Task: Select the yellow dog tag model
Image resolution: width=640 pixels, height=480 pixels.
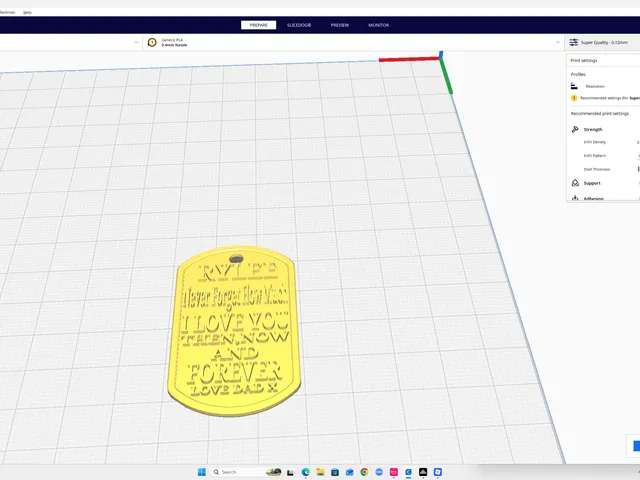Action: point(234,331)
